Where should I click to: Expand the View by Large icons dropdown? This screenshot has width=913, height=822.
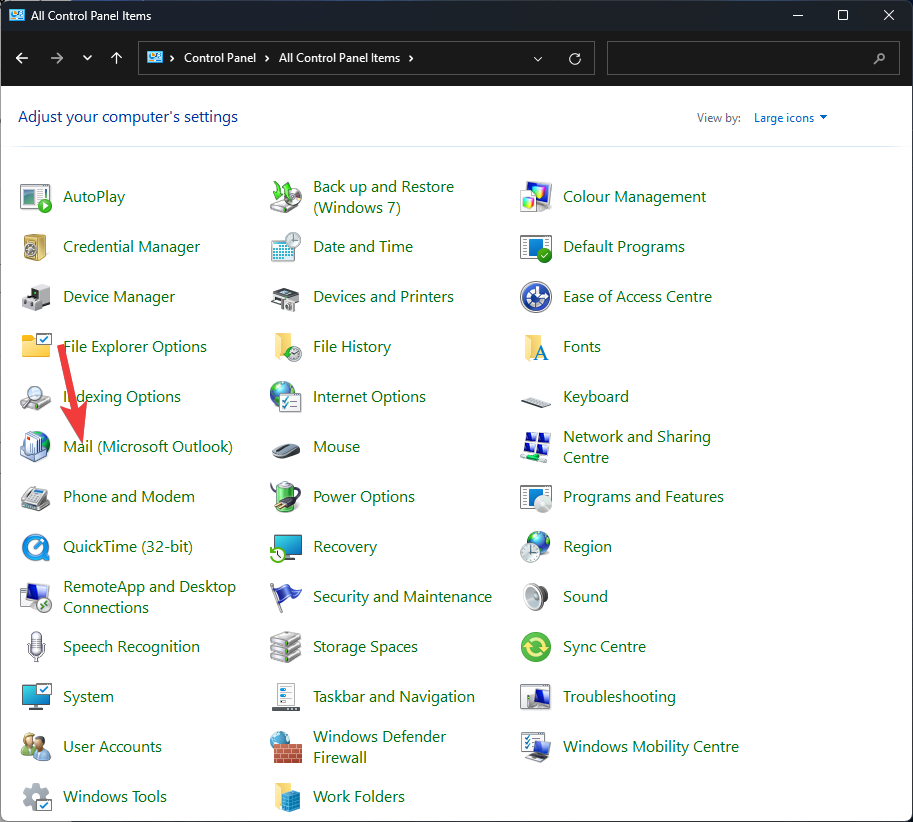(790, 118)
